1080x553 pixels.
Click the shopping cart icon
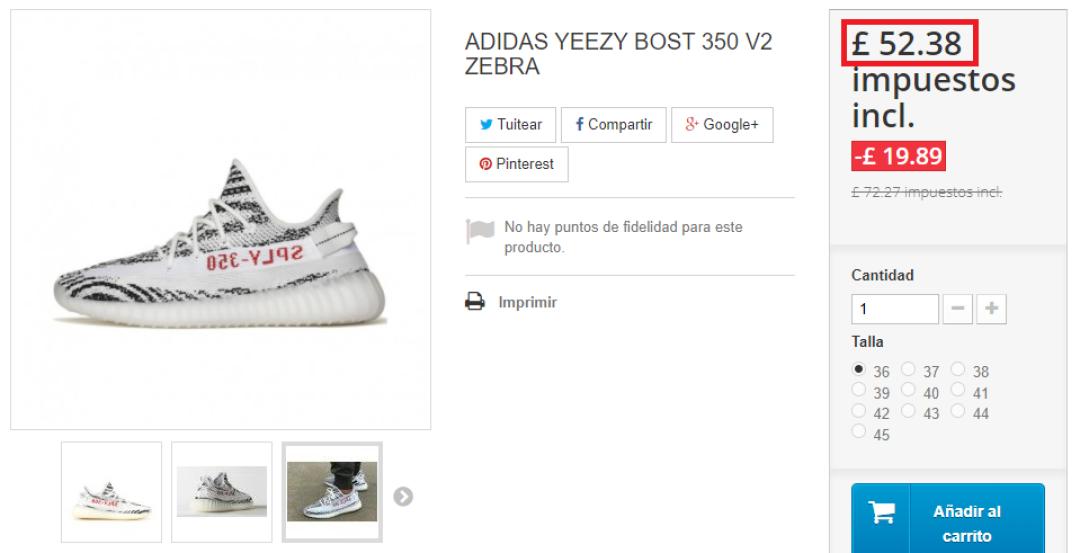[x=881, y=512]
